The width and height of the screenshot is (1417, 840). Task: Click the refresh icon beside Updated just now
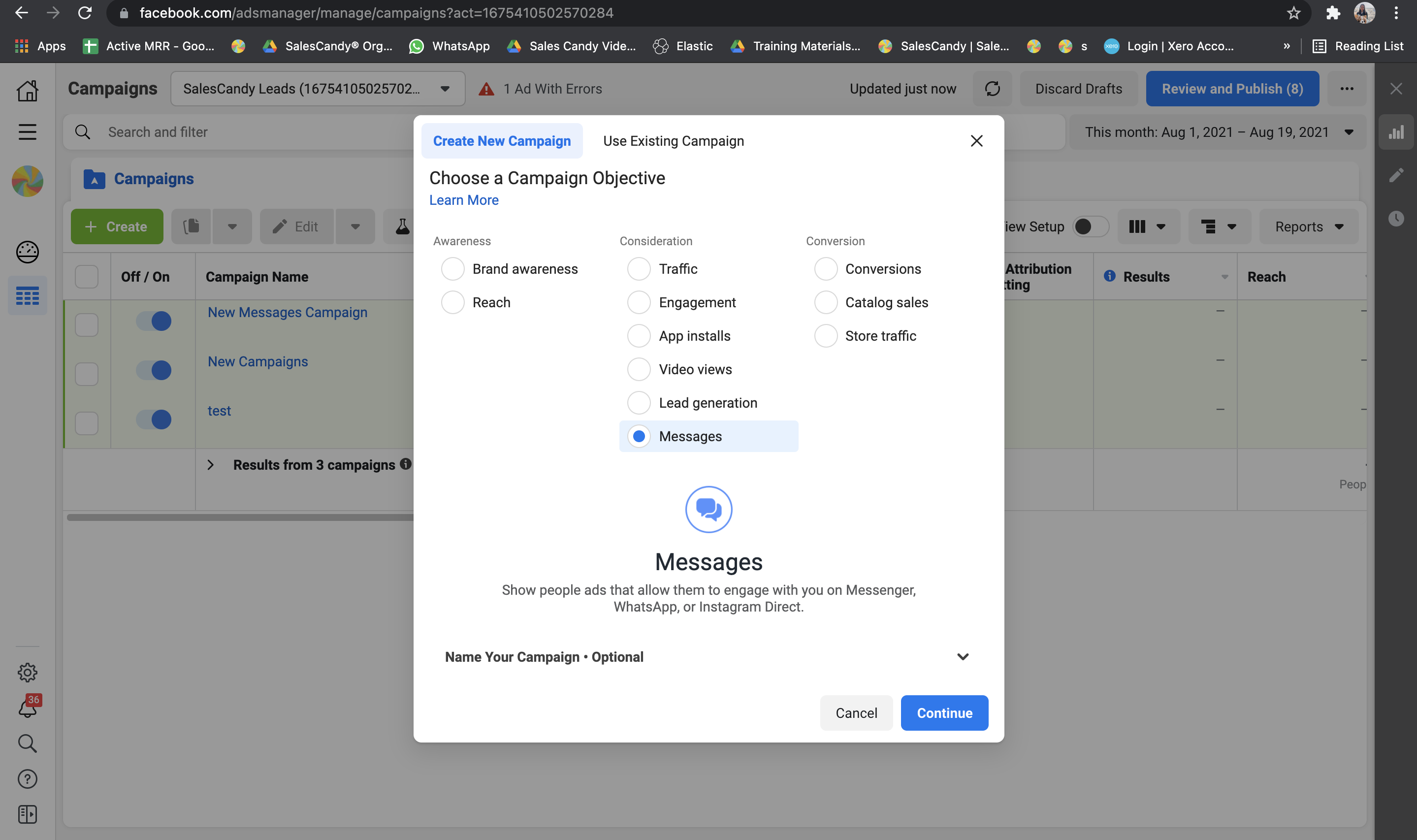pos(992,89)
